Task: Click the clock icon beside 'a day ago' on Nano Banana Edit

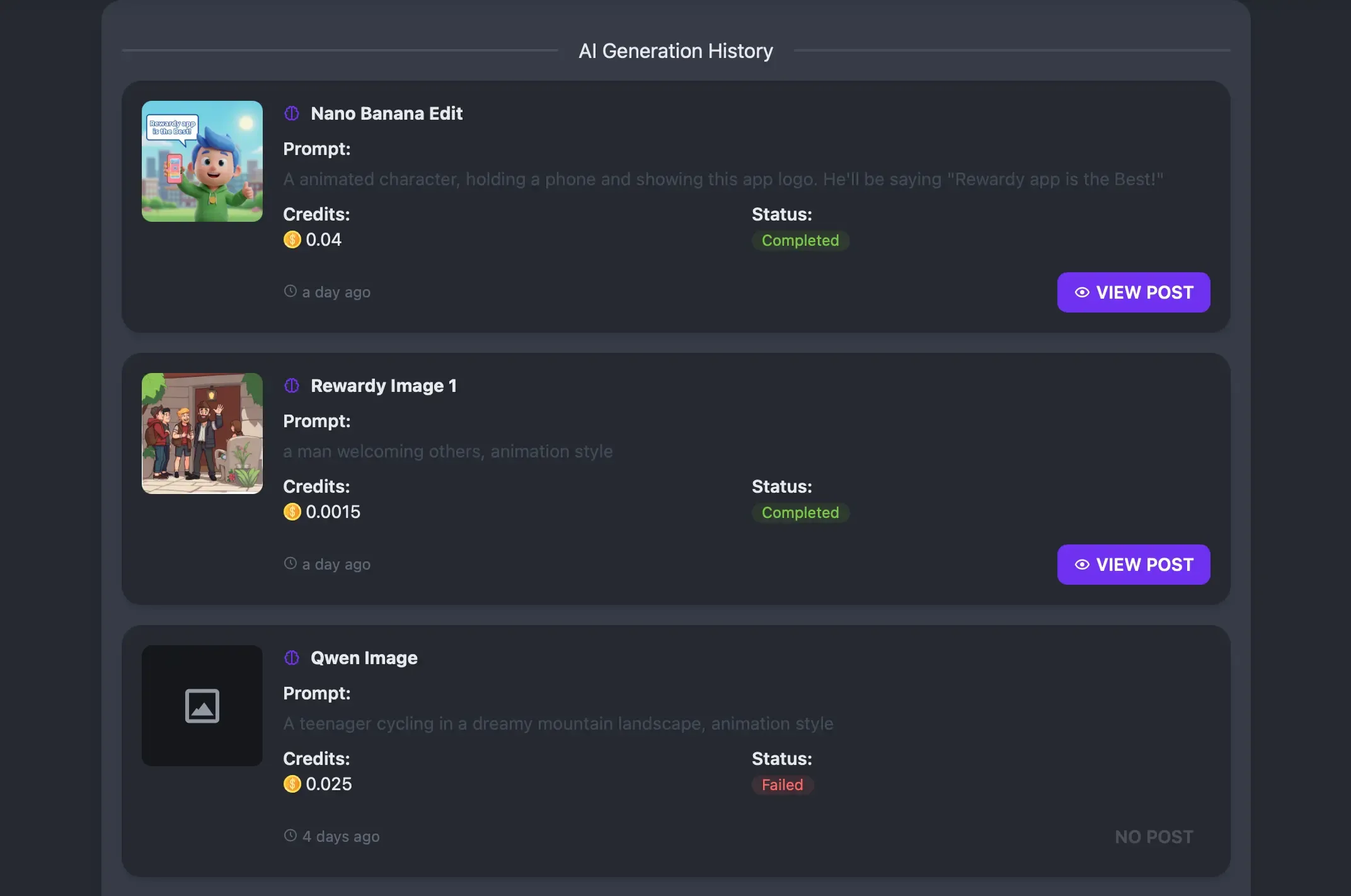Action: pos(290,291)
